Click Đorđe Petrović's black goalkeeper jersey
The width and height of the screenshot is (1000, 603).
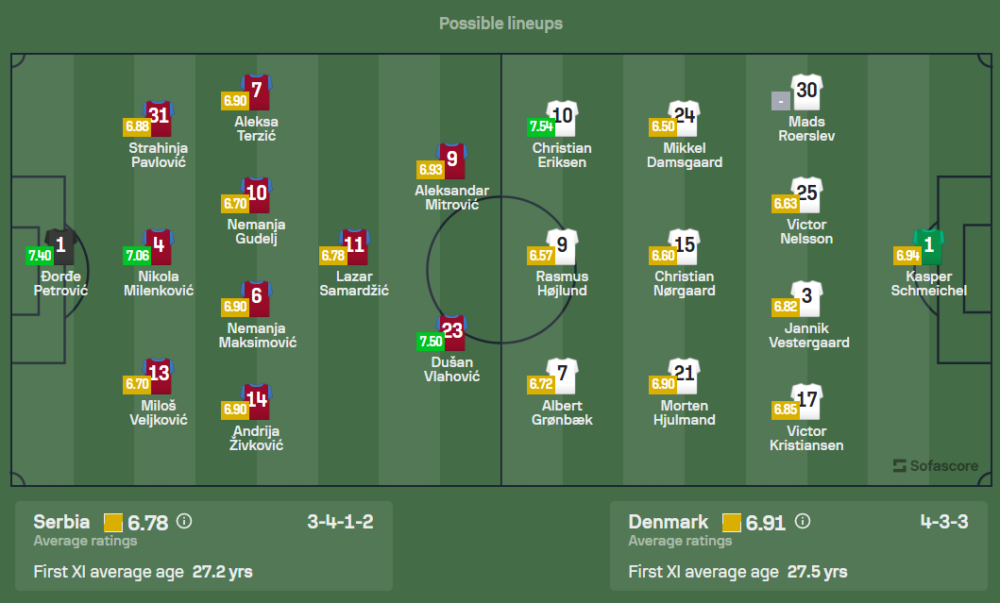[x=61, y=247]
